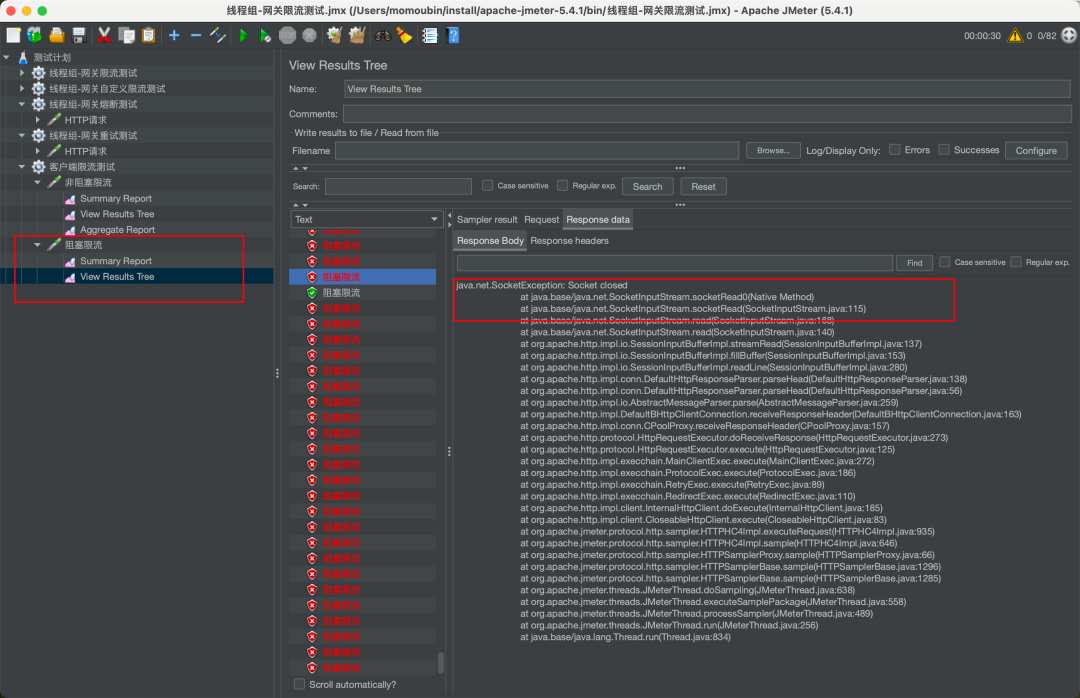Open the Text renderer dropdown
The image size is (1080, 698).
pos(366,219)
